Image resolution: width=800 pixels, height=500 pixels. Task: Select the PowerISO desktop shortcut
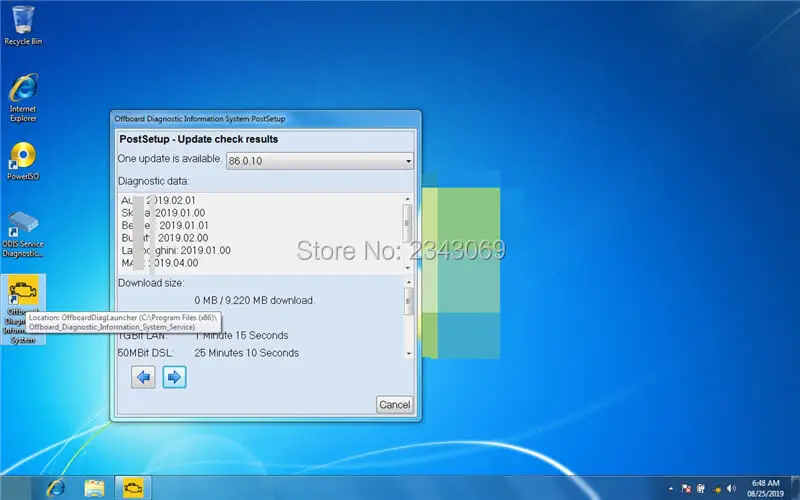point(23,161)
